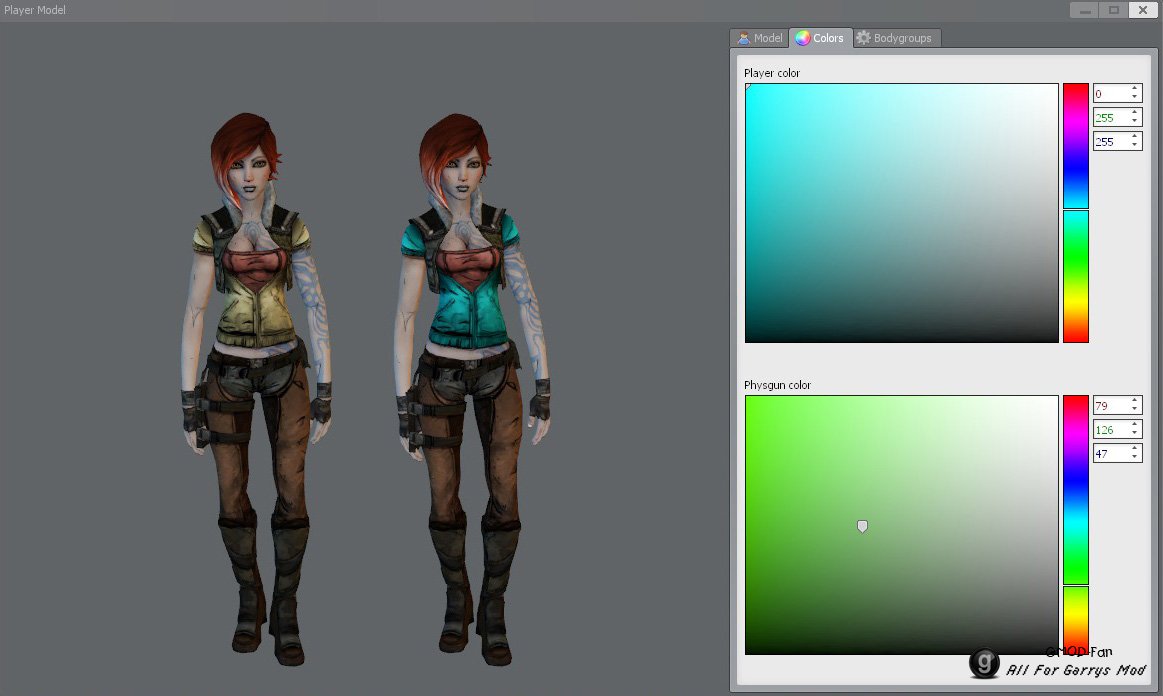Screen dimensions: 1163x696
Task: Close the Player Model window
Action: pos(1142,10)
